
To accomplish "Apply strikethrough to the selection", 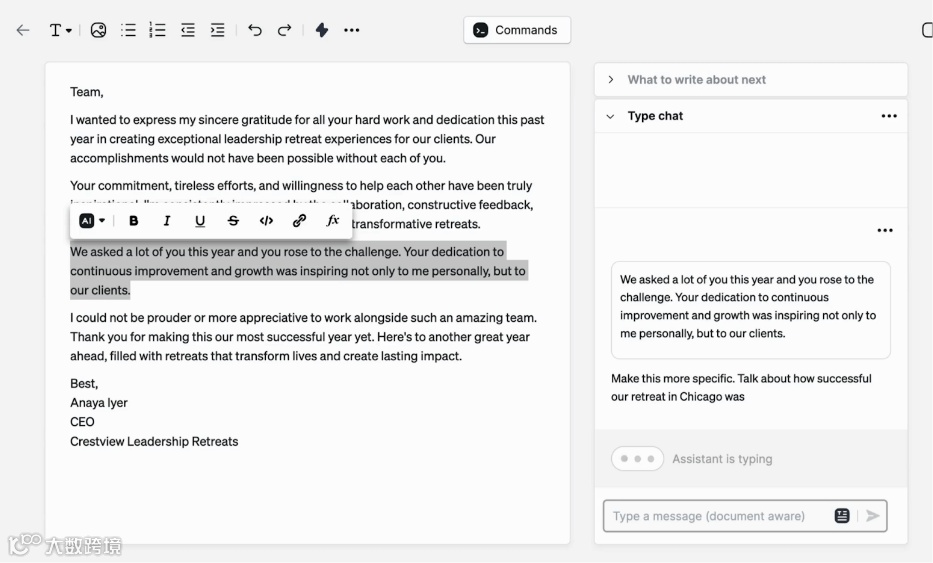I will pyautogui.click(x=233, y=221).
